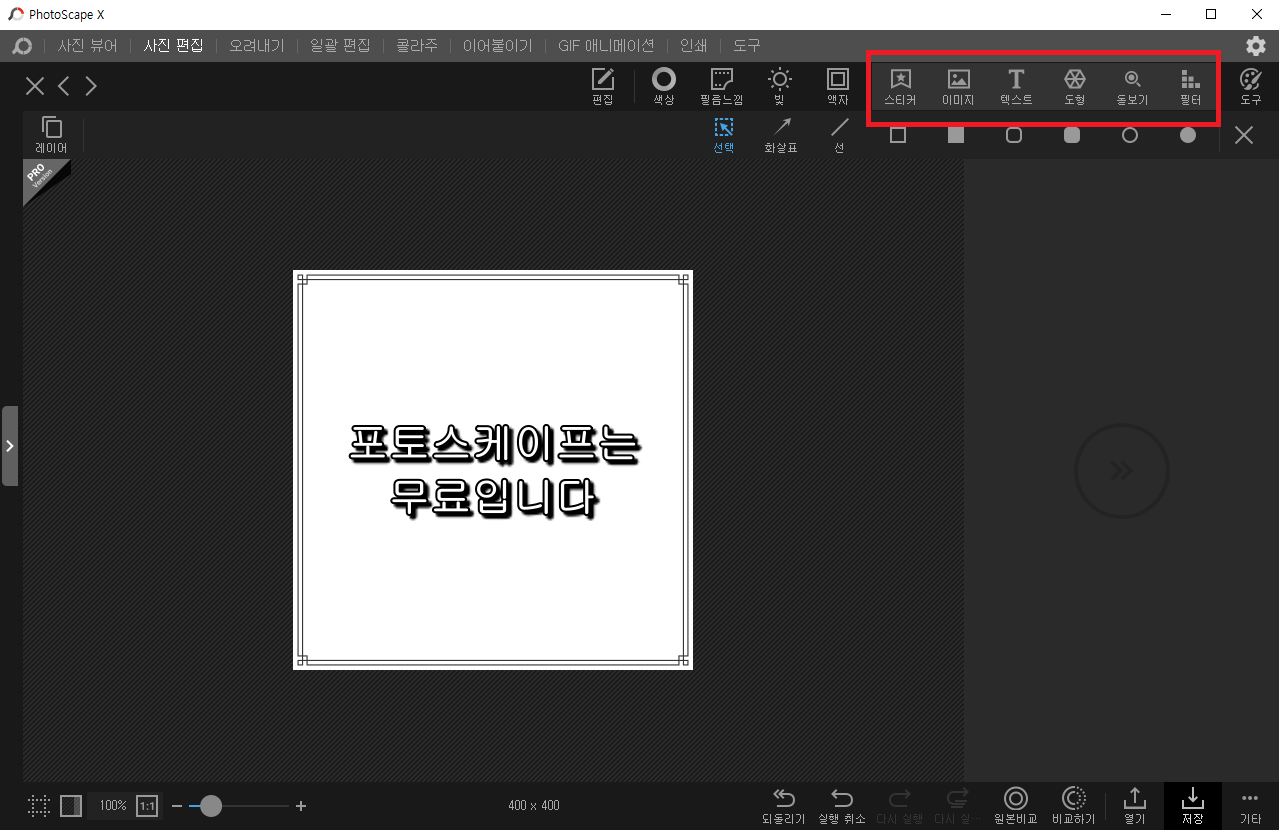Select the 텍스트 (Text) tool
The image size is (1279, 830).
point(1016,87)
